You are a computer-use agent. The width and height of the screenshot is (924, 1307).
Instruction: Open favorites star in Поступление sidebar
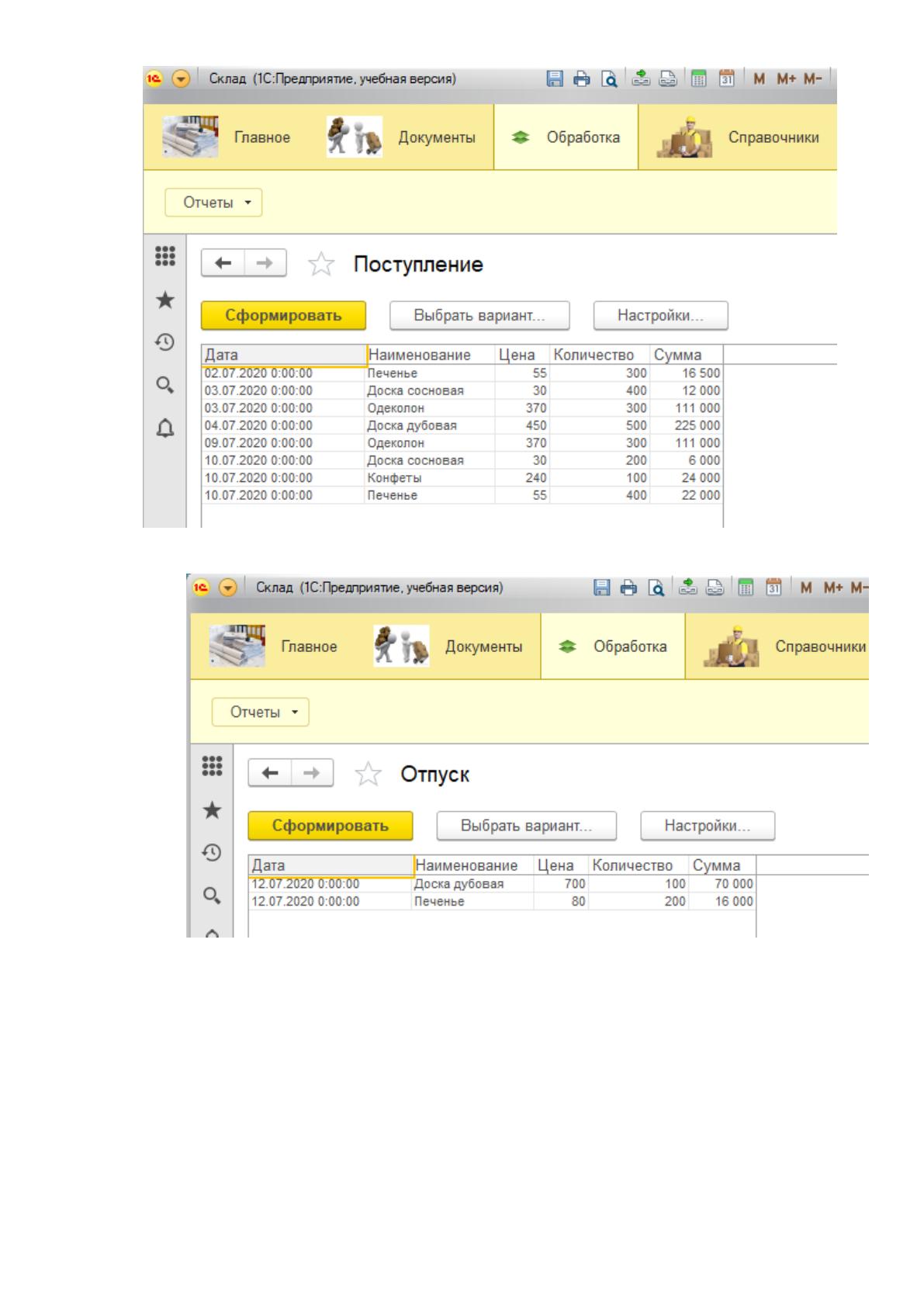(x=165, y=300)
